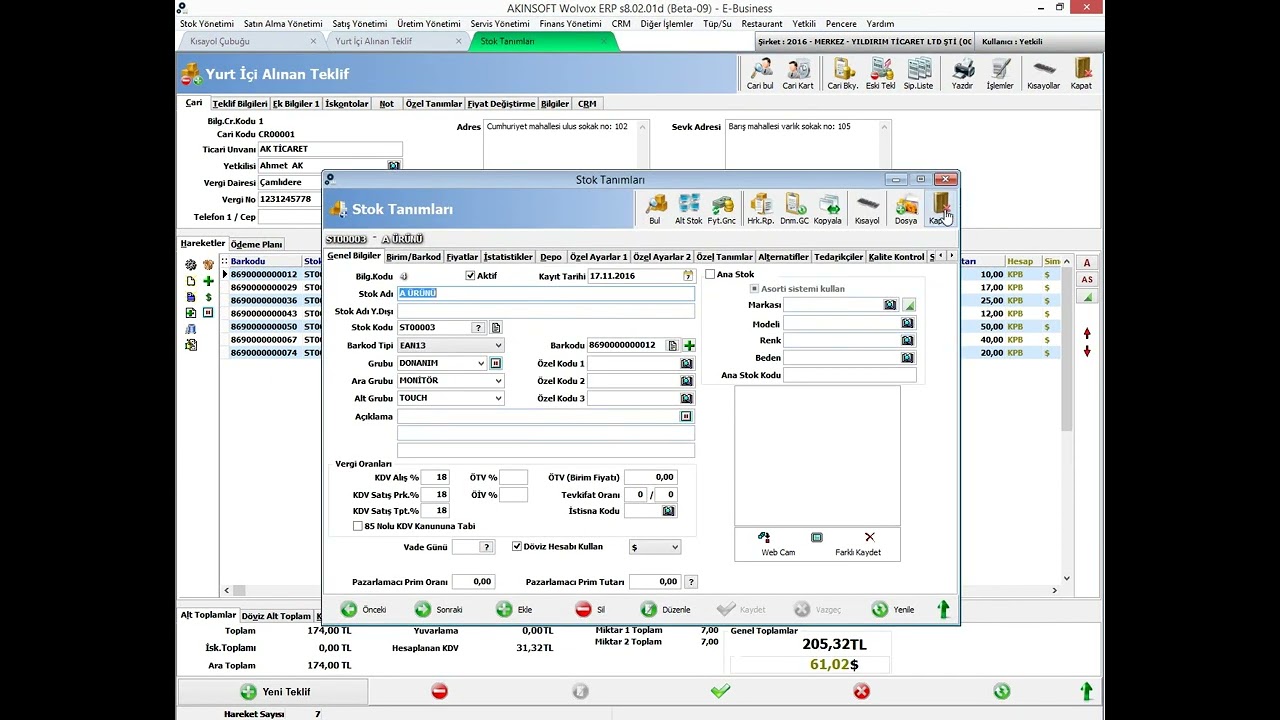Open the Dnm.GC icon
Image resolution: width=1280 pixels, height=720 pixels.
click(x=795, y=209)
